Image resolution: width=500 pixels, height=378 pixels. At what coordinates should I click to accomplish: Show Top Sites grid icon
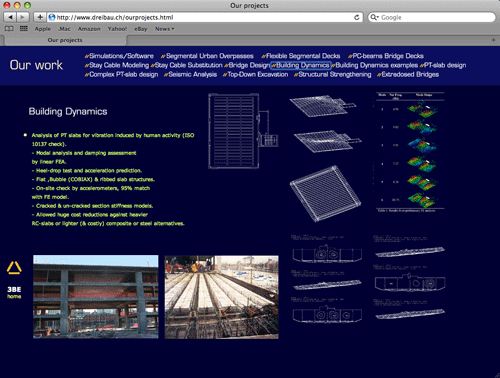(24, 29)
